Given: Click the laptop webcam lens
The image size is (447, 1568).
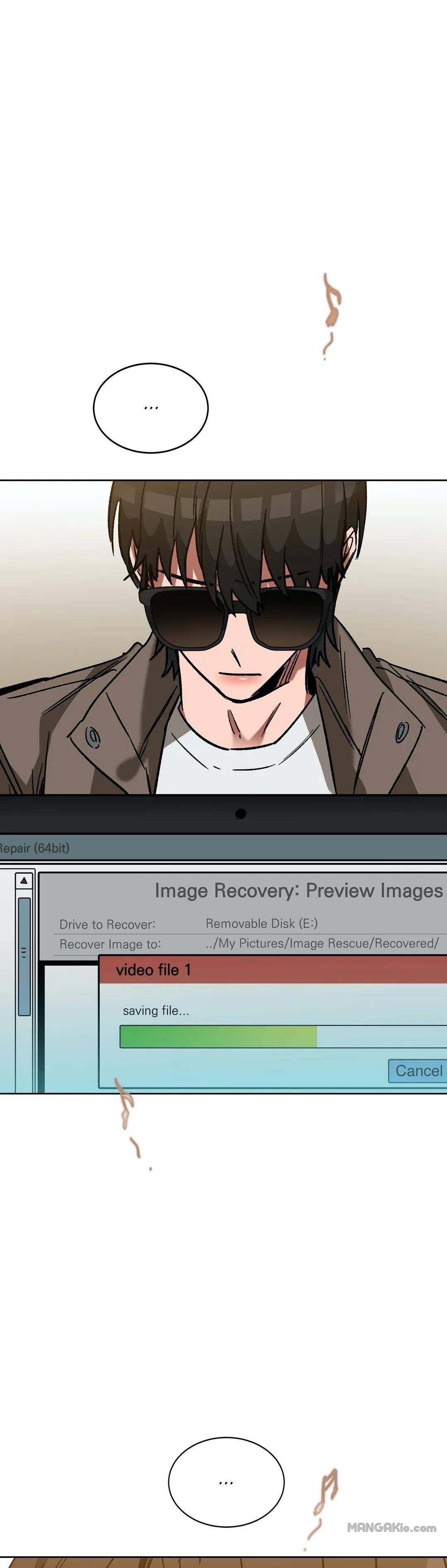Looking at the screenshot, I should tap(240, 814).
